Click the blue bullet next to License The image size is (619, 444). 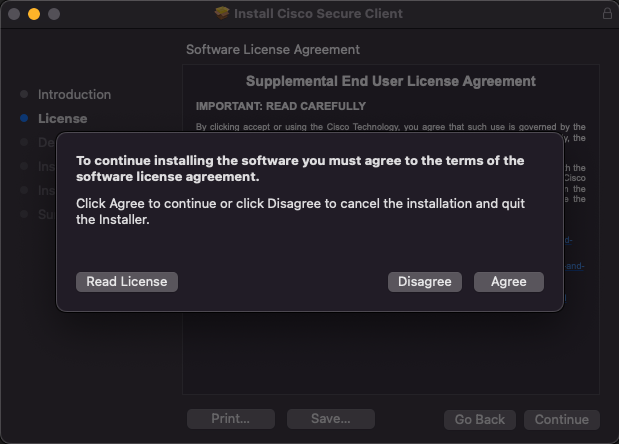[24, 118]
